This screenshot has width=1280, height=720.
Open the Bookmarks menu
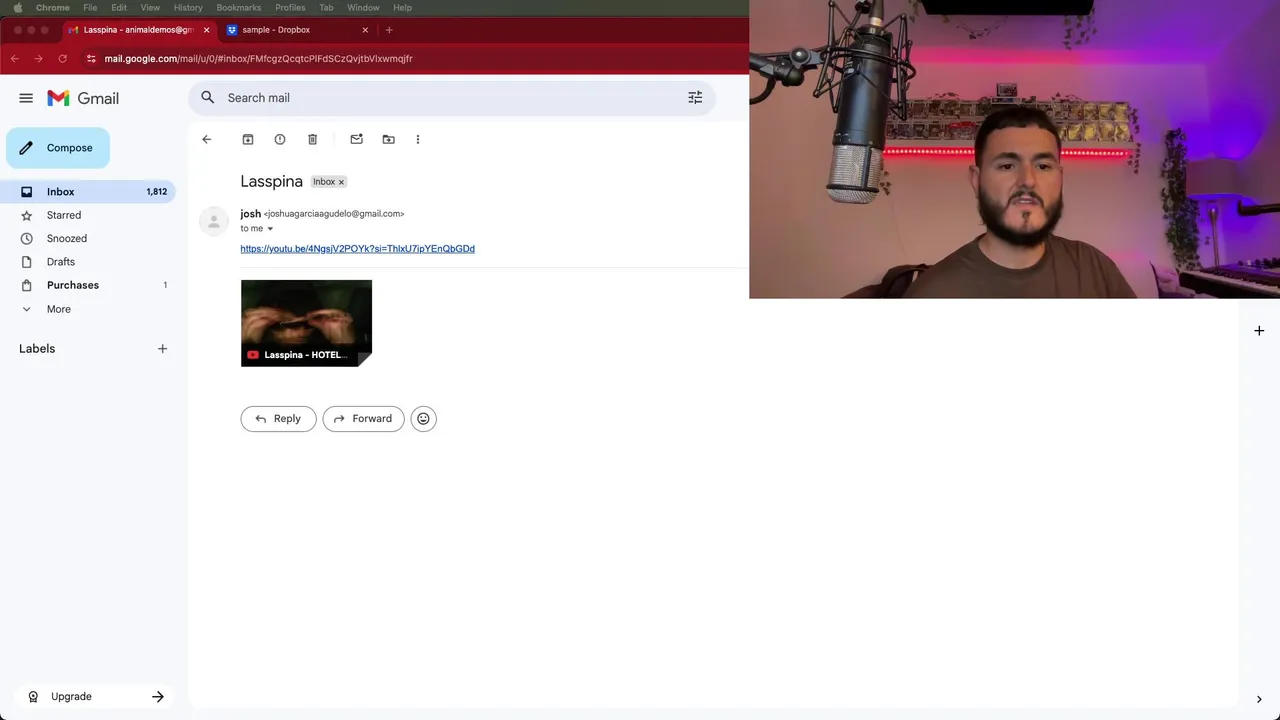tap(239, 7)
